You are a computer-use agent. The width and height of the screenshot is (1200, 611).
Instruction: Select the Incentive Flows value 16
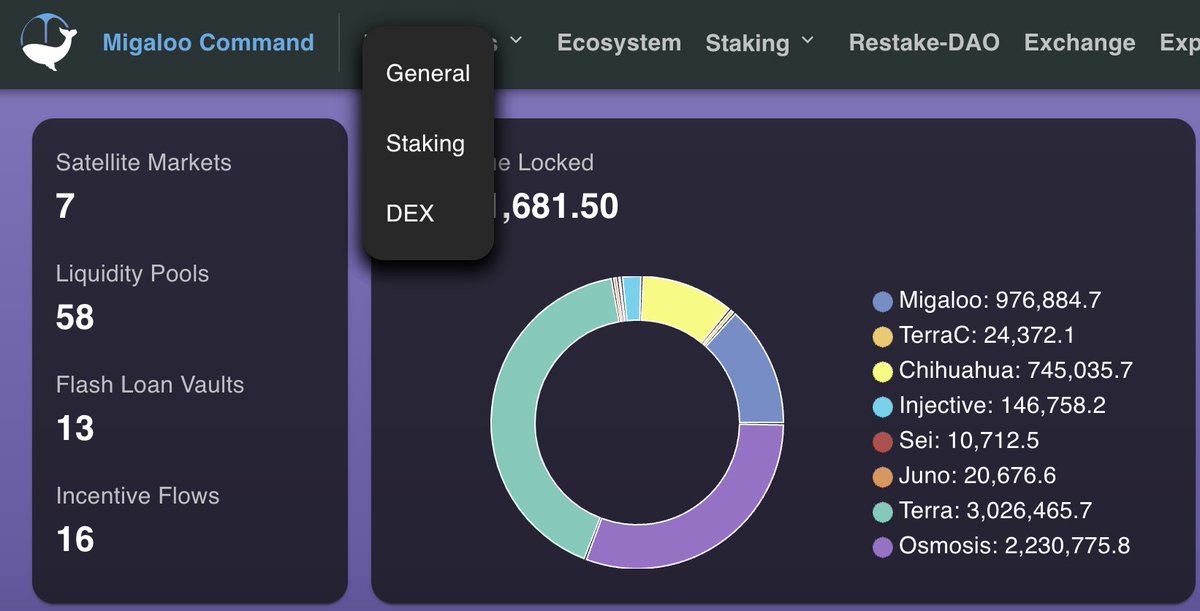[75, 540]
